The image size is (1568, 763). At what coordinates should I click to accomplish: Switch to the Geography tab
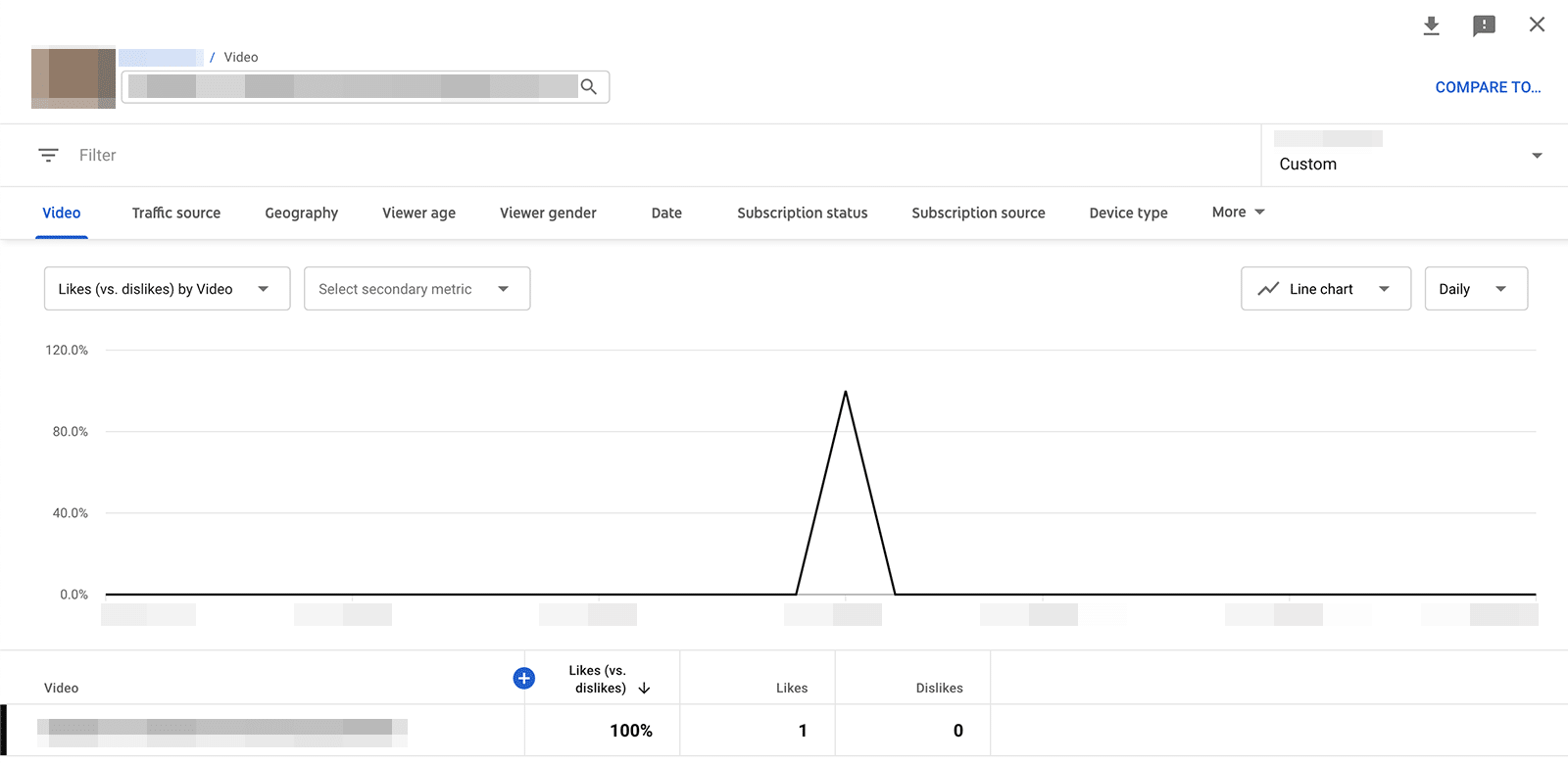click(301, 213)
